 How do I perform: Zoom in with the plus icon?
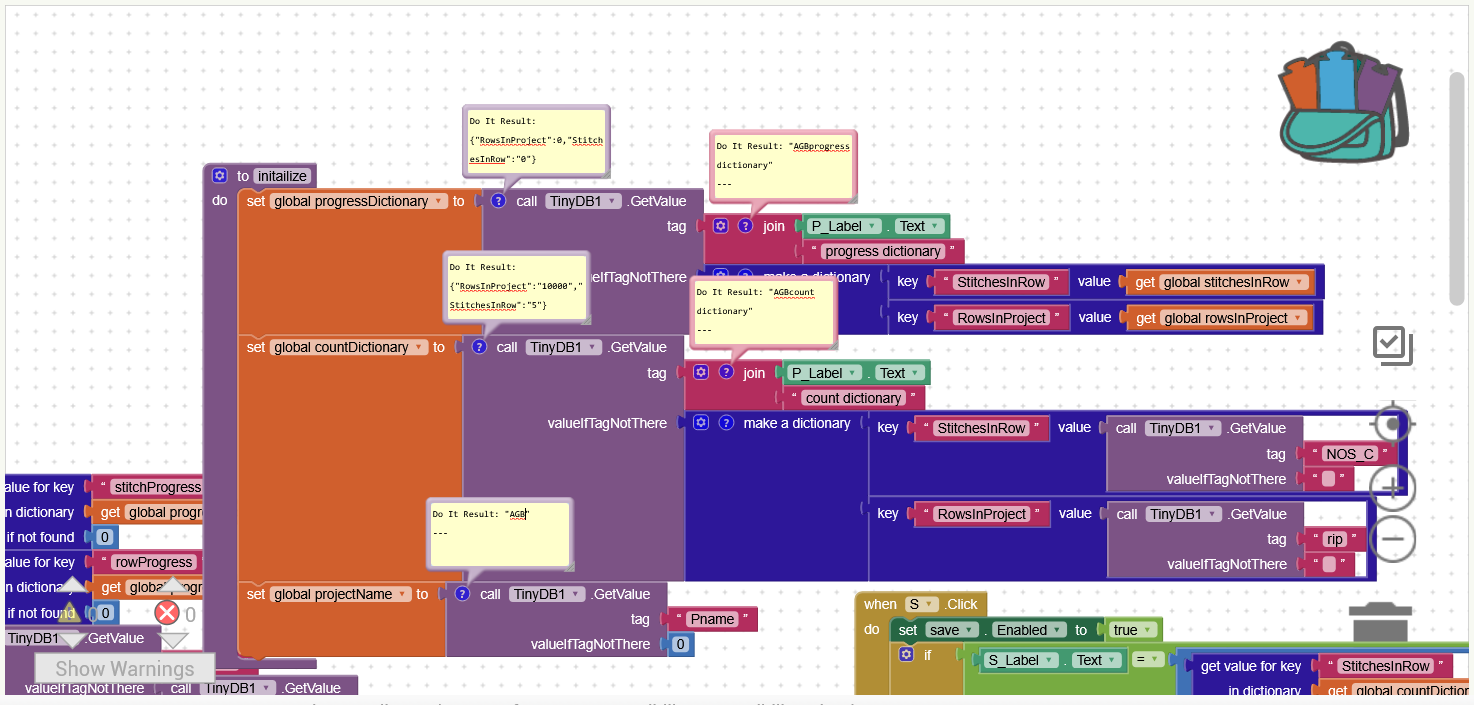1392,487
